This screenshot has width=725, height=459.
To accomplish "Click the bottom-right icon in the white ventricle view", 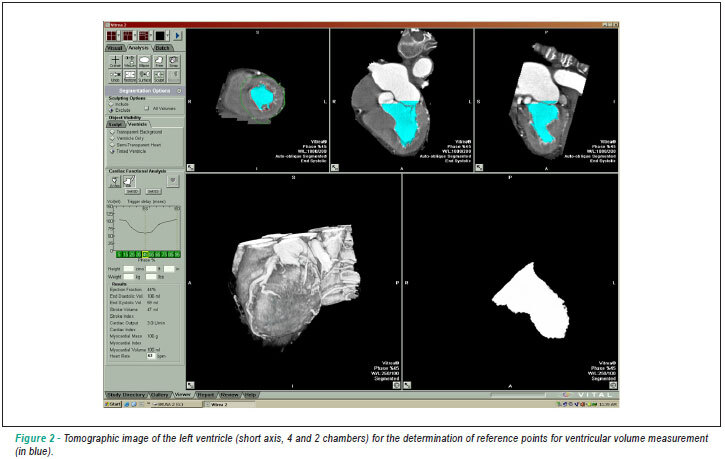I will click(x=613, y=385).
